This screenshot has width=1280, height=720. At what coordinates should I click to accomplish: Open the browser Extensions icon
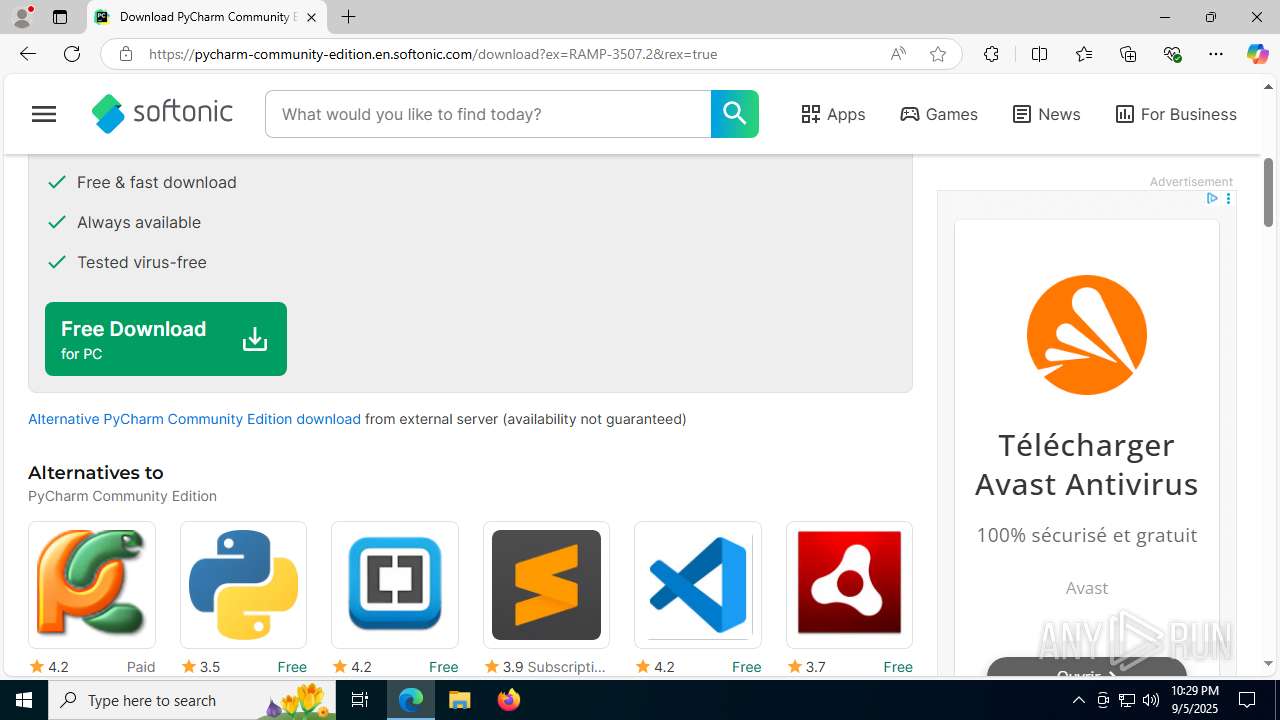click(991, 54)
